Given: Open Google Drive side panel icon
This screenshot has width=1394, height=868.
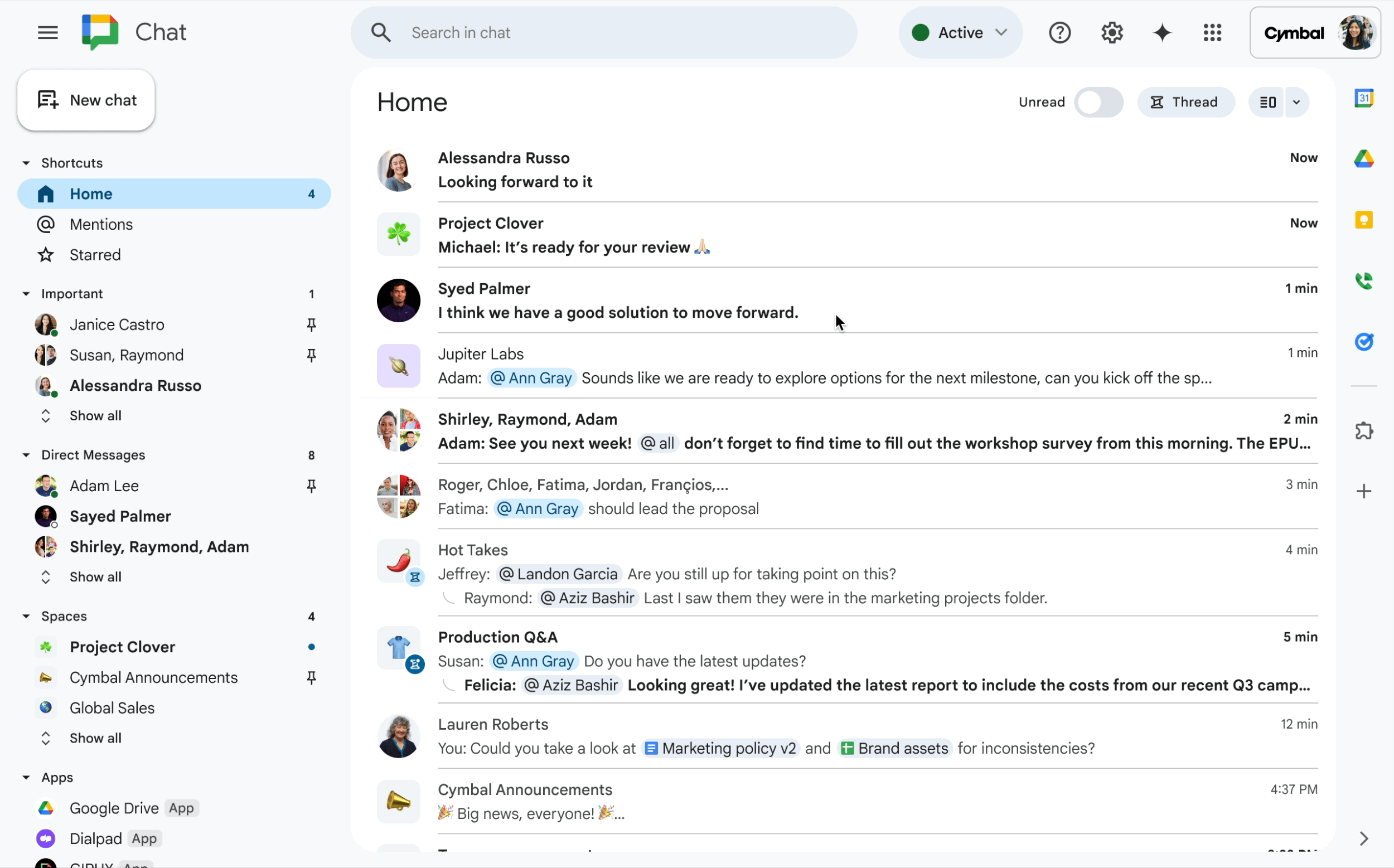Looking at the screenshot, I should pyautogui.click(x=1363, y=159).
